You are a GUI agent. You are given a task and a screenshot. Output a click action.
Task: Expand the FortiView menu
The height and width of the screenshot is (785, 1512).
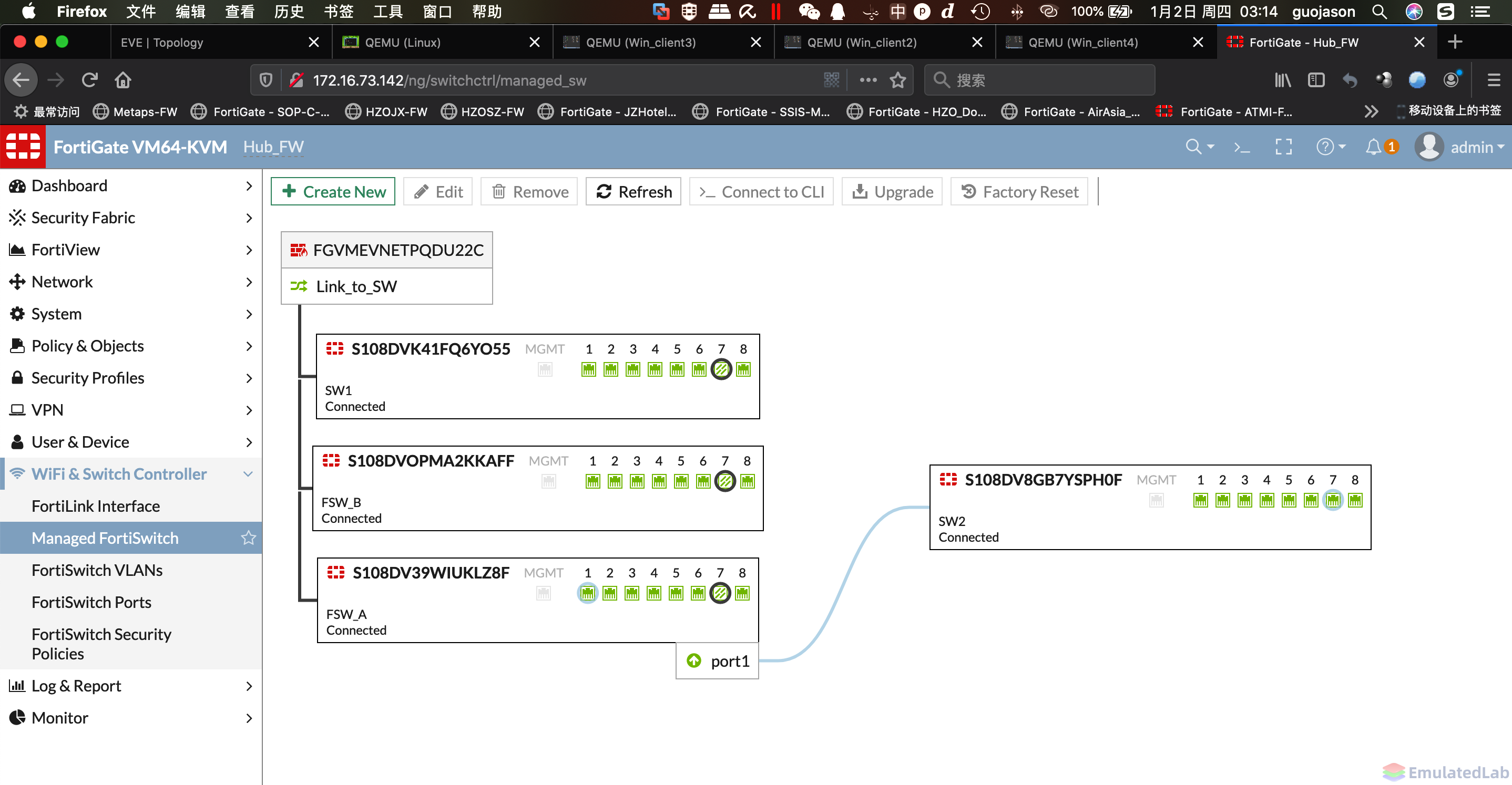click(x=131, y=250)
